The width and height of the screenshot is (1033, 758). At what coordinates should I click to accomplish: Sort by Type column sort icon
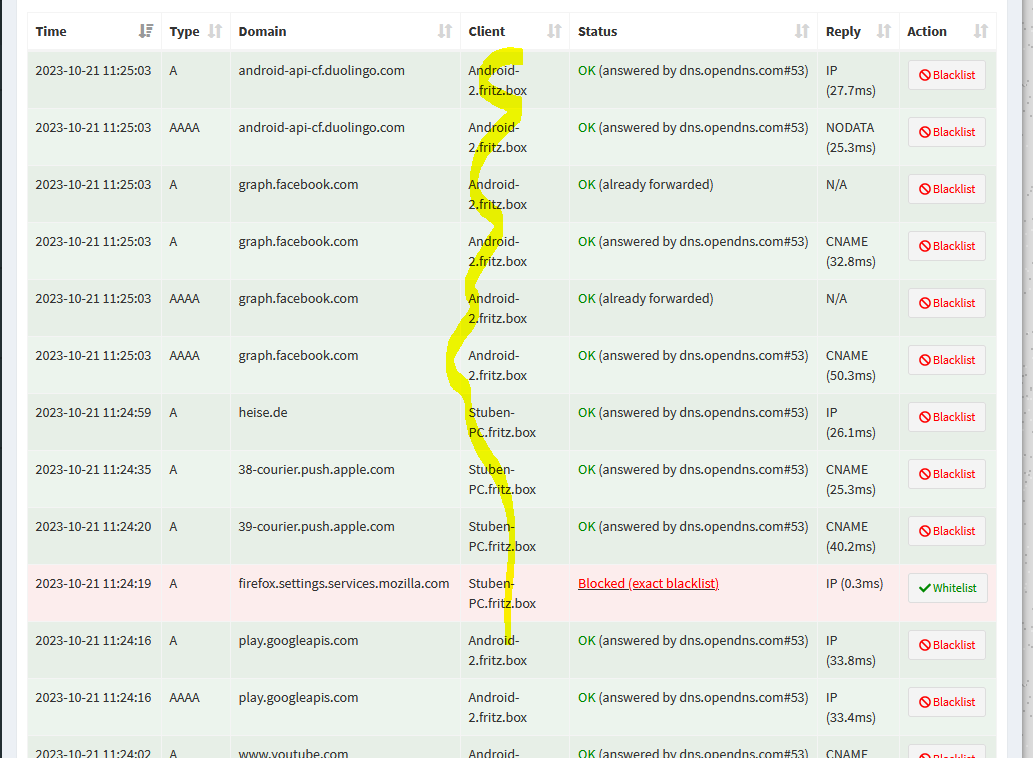(x=215, y=31)
